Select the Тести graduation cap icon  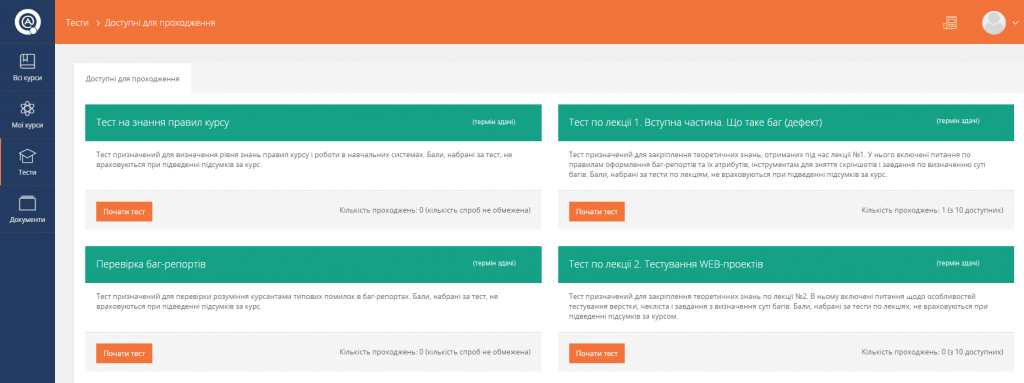click(x=27, y=156)
